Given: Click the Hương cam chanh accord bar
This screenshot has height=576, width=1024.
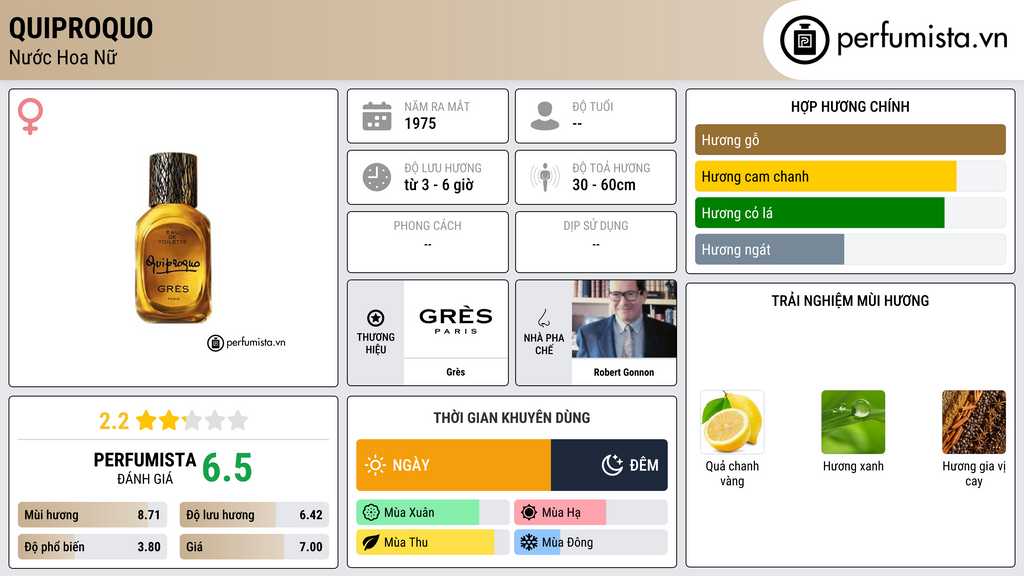Looking at the screenshot, I should point(850,176).
